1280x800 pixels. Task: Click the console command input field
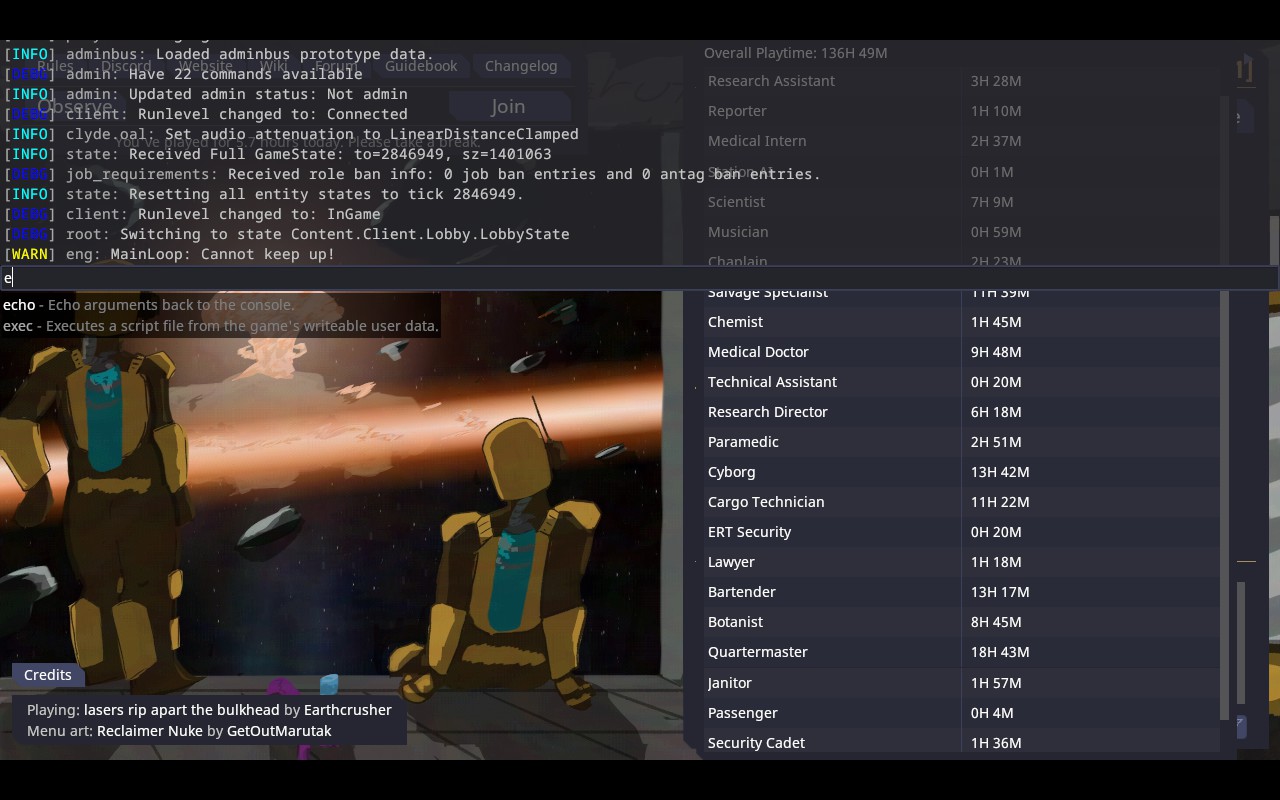[640, 278]
